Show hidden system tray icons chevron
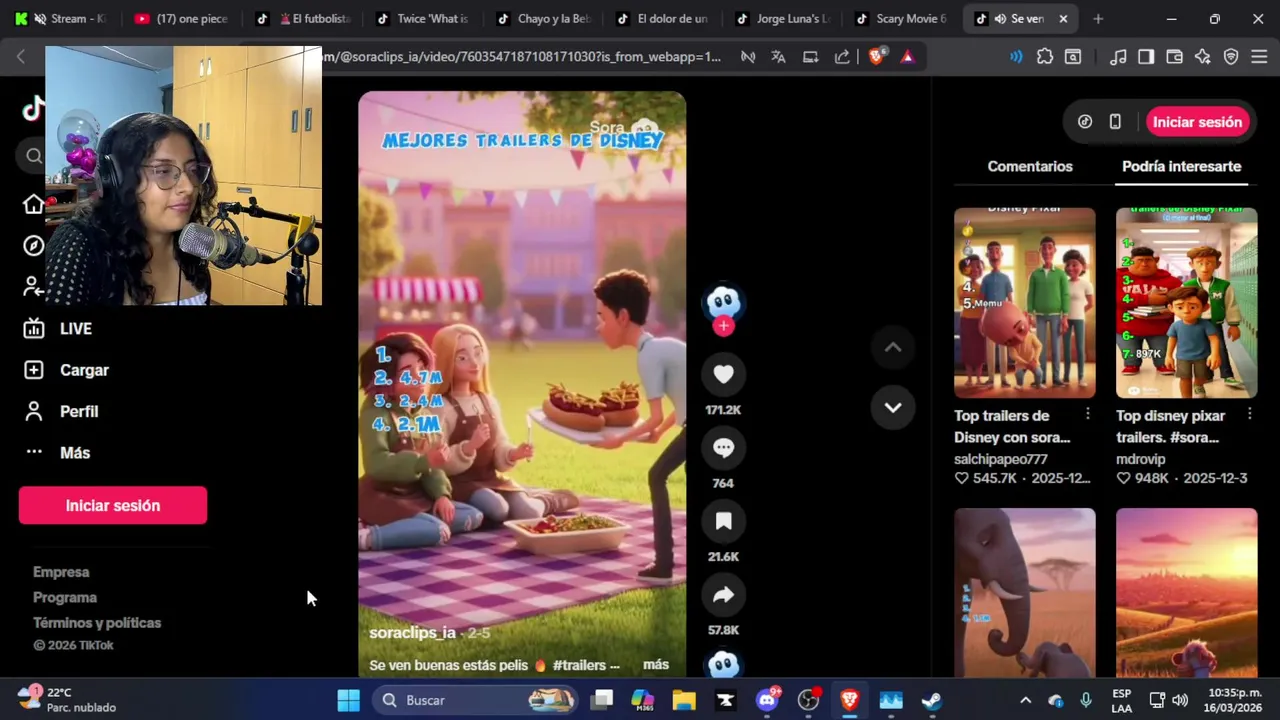This screenshot has height=720, width=1280. [x=1025, y=700]
